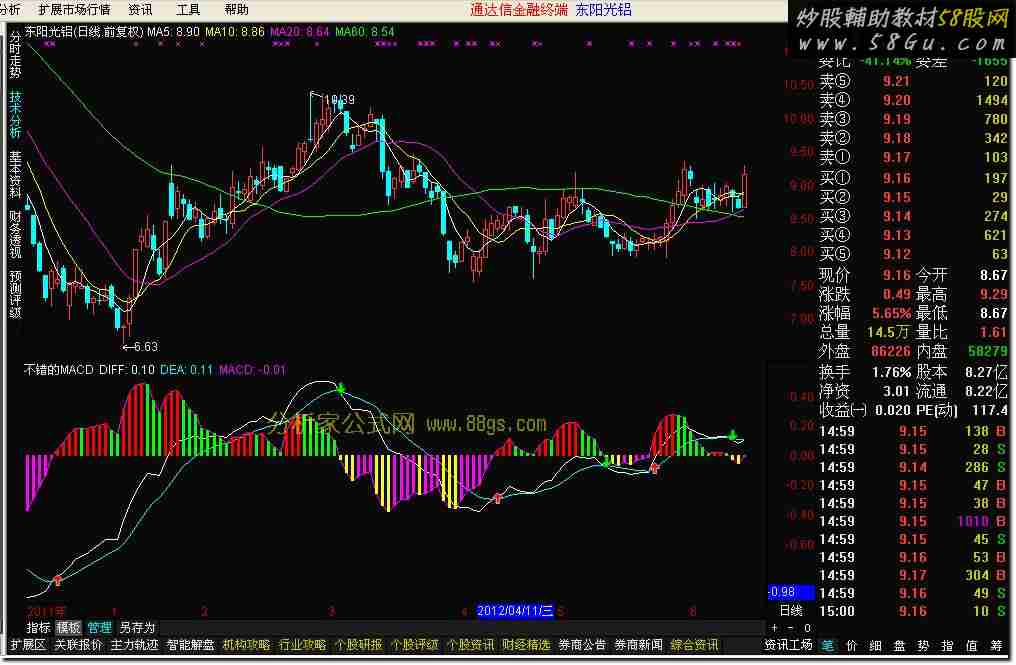
Task: Click the 15:00 closing tick row
Action: coord(912,611)
